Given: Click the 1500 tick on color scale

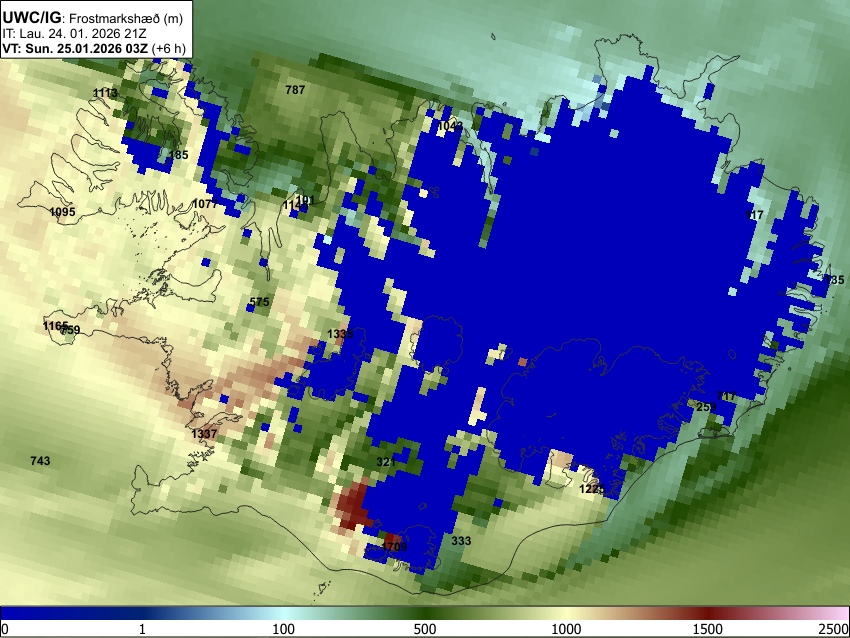Looking at the screenshot, I should (x=708, y=629).
